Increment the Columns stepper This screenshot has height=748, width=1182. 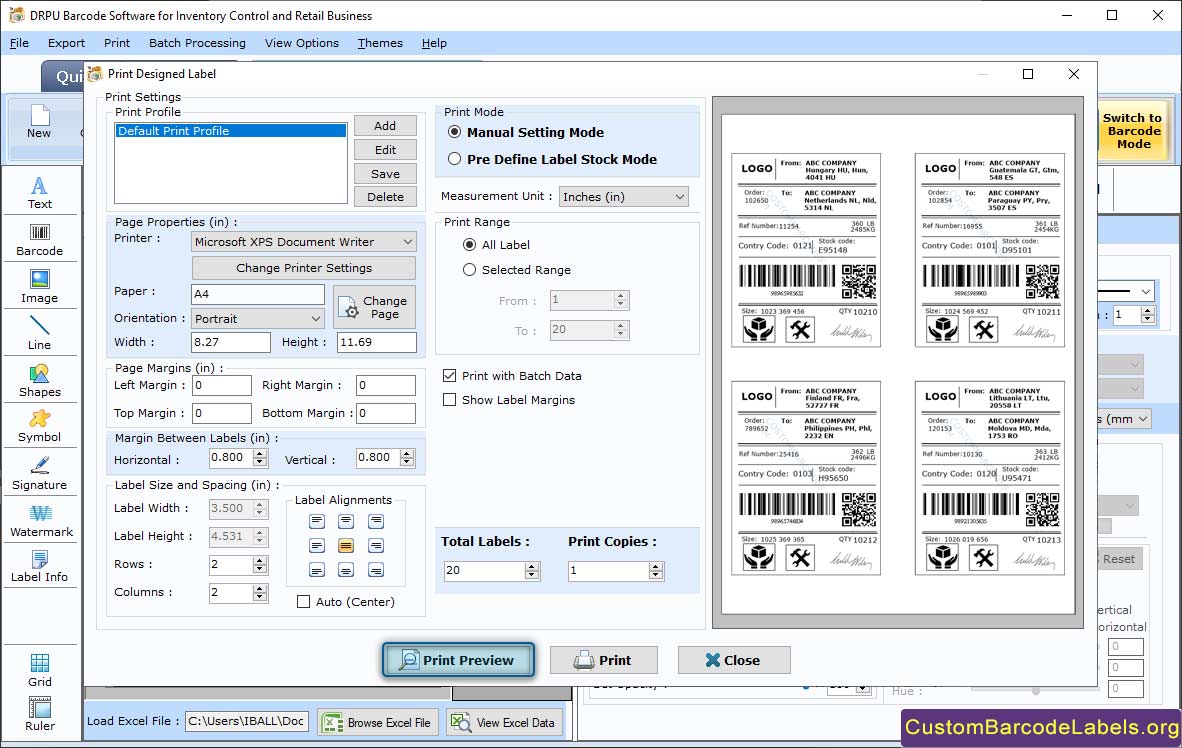pos(260,588)
